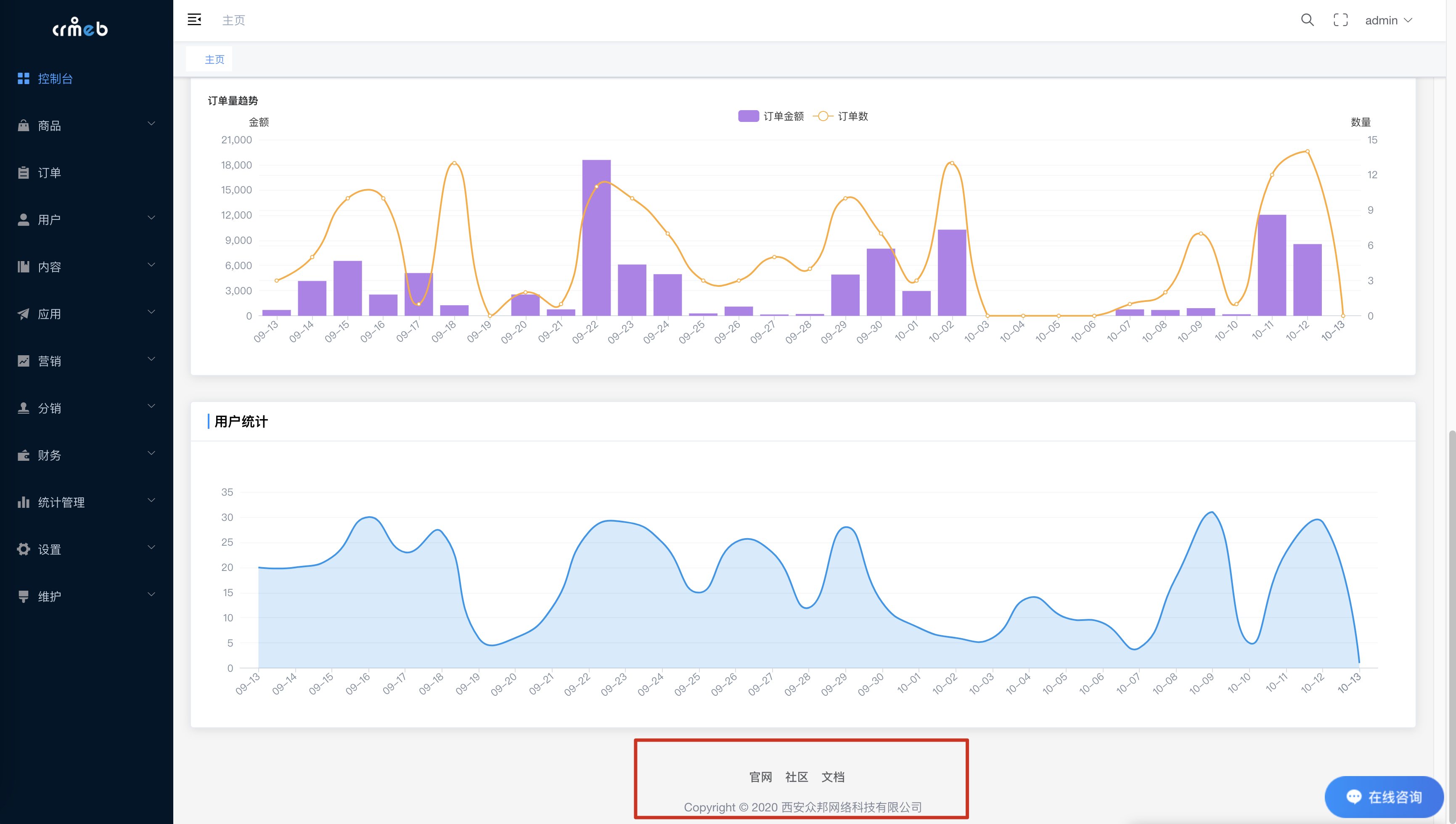The image size is (1456, 824).
Task: Click the 财务 wallet icon
Action: coord(23,455)
